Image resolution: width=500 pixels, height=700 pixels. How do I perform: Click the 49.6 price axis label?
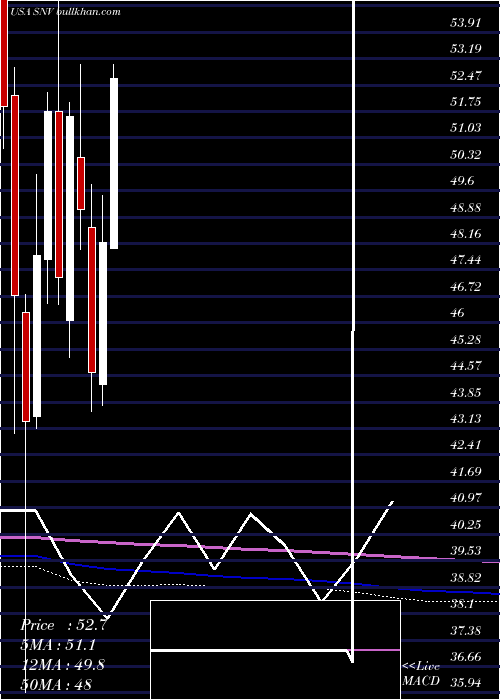462,181
